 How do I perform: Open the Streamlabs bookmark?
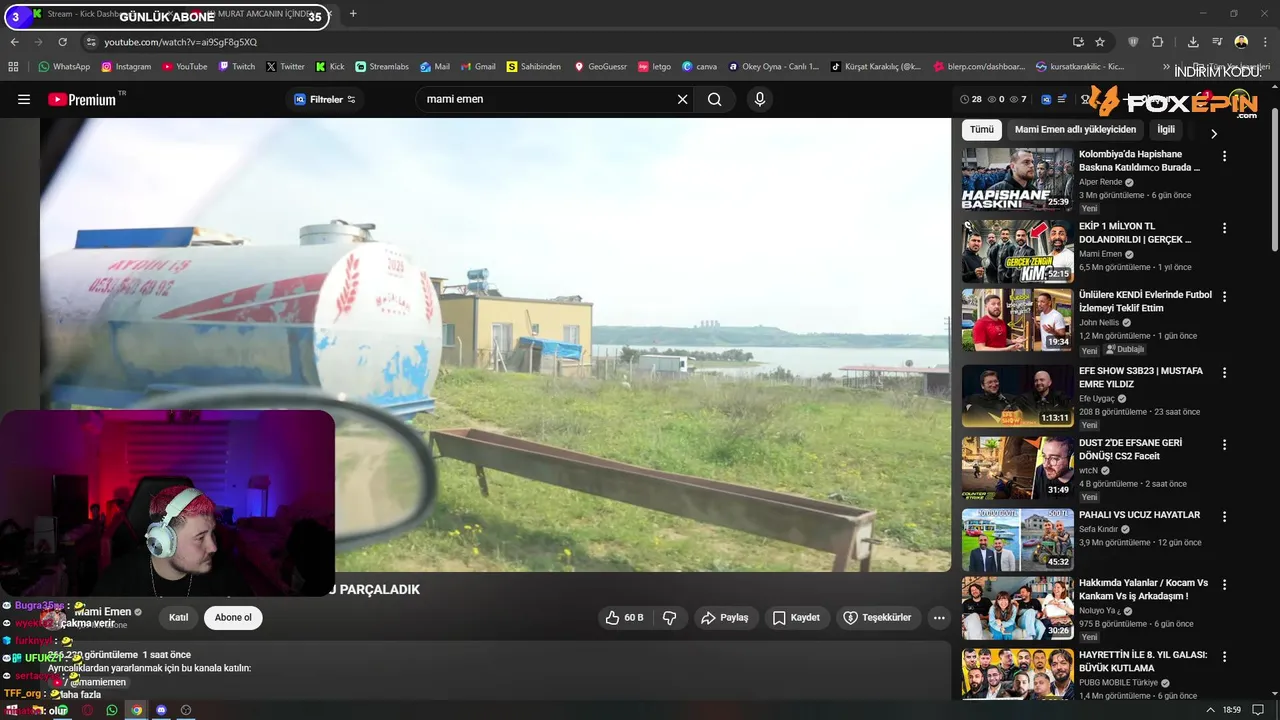382,67
